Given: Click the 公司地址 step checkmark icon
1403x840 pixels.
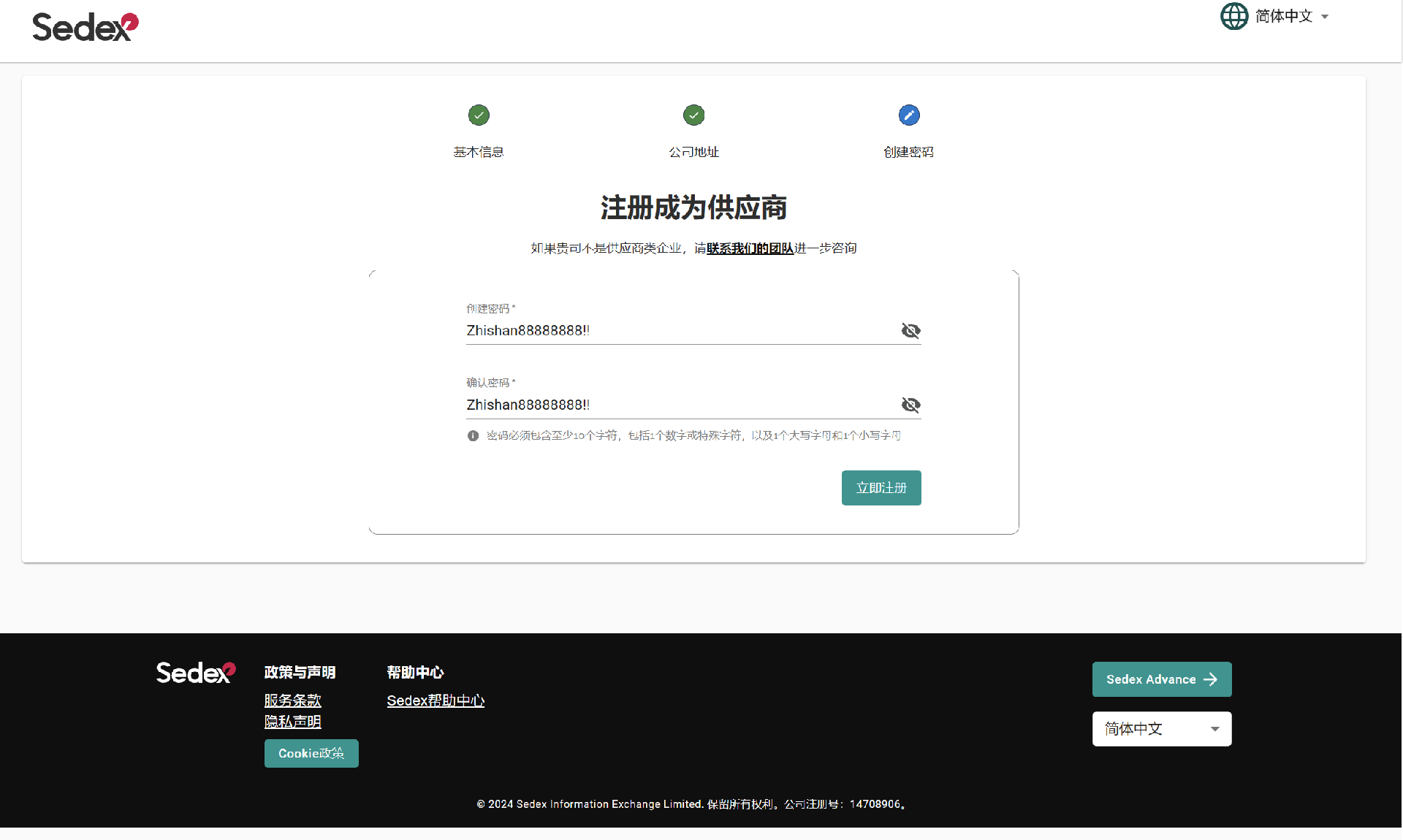Looking at the screenshot, I should pyautogui.click(x=693, y=115).
